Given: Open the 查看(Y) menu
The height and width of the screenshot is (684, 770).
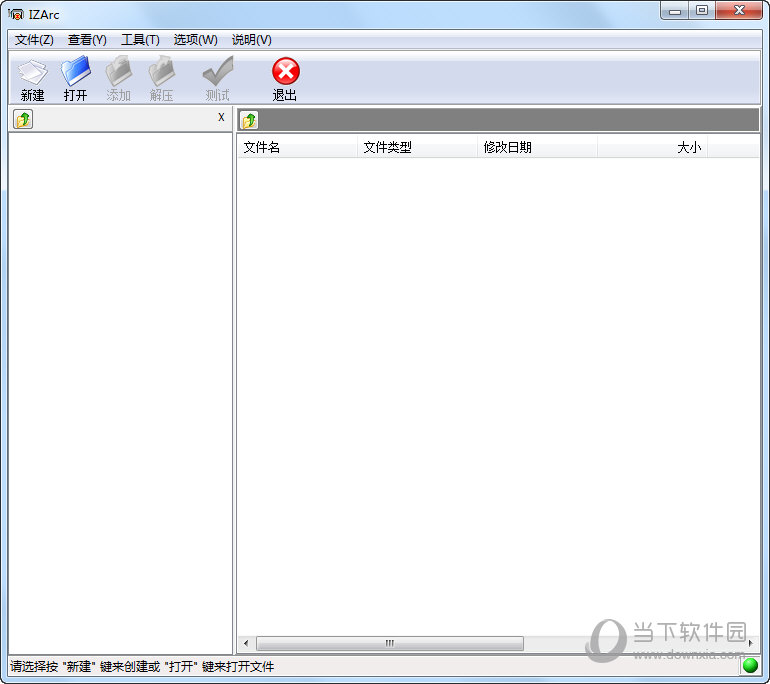Looking at the screenshot, I should (87, 40).
